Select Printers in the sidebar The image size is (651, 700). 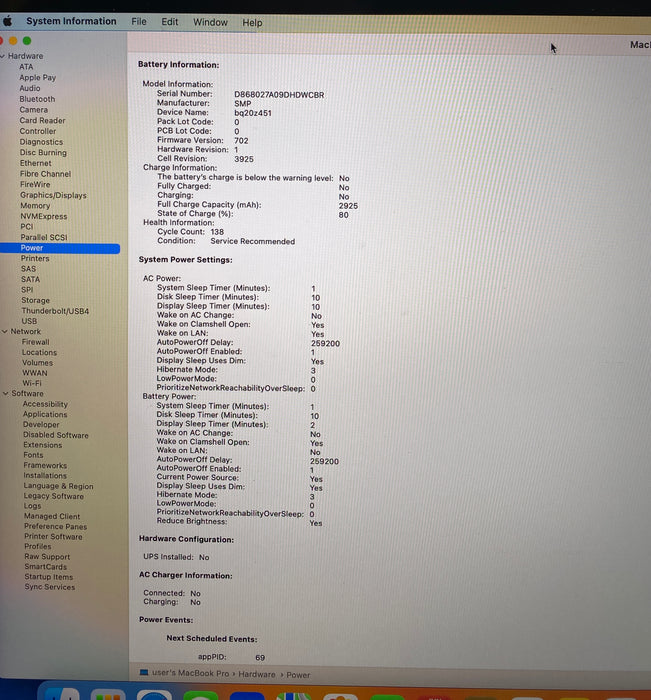[35, 258]
